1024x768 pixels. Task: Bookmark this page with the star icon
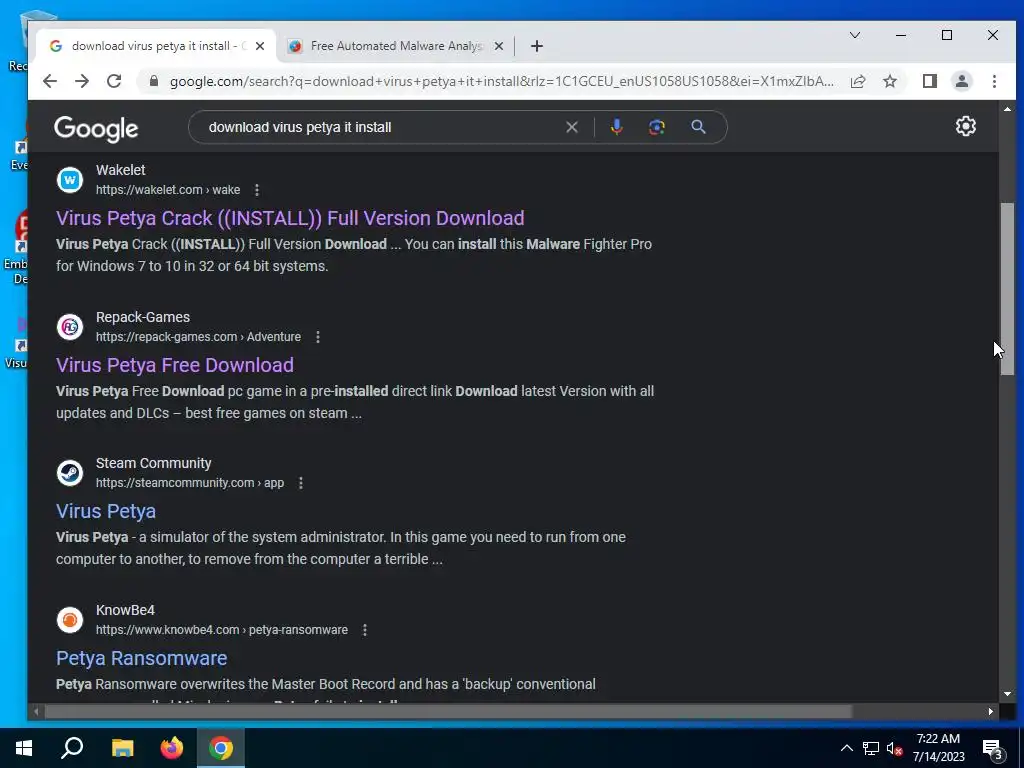coord(889,81)
